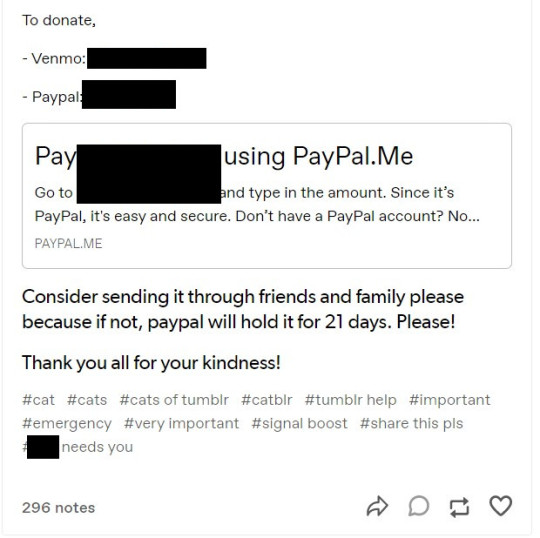Open the #very important tag
540x538 pixels.
[181, 424]
